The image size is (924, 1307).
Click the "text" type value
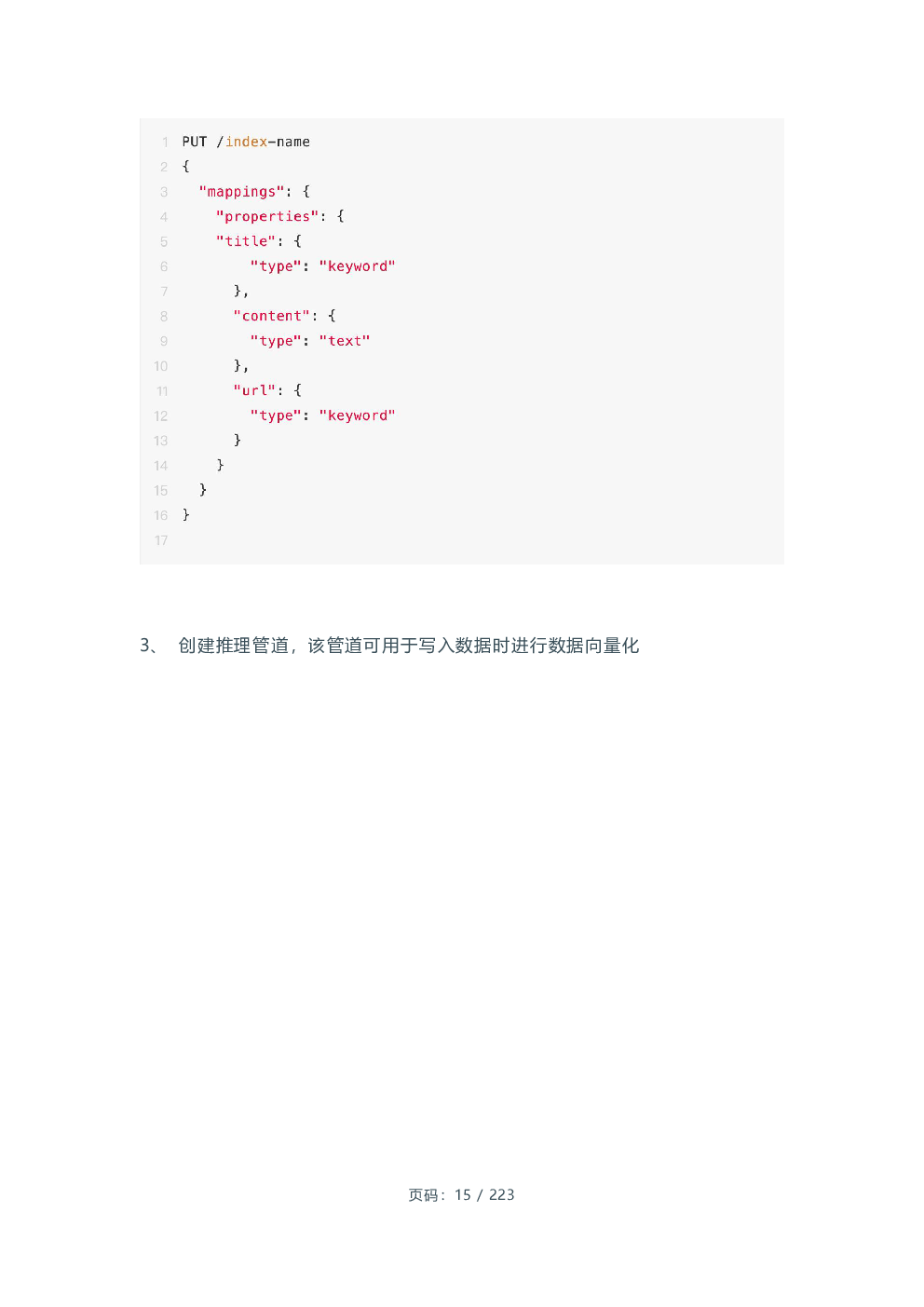point(345,341)
